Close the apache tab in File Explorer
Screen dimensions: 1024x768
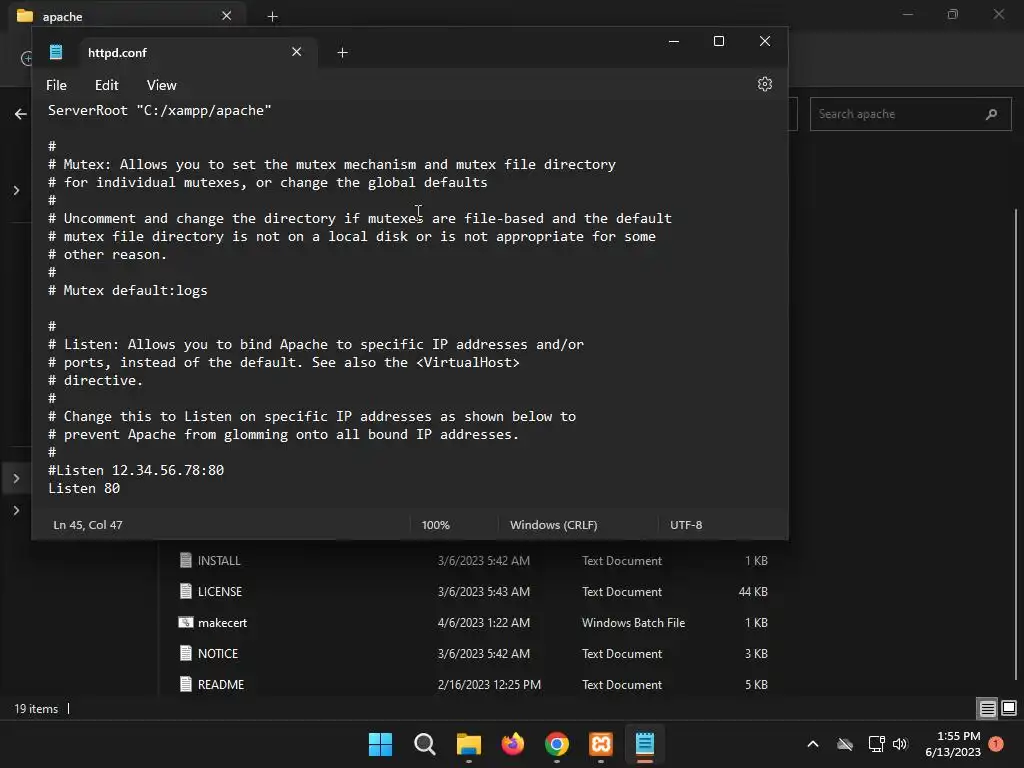click(x=227, y=16)
